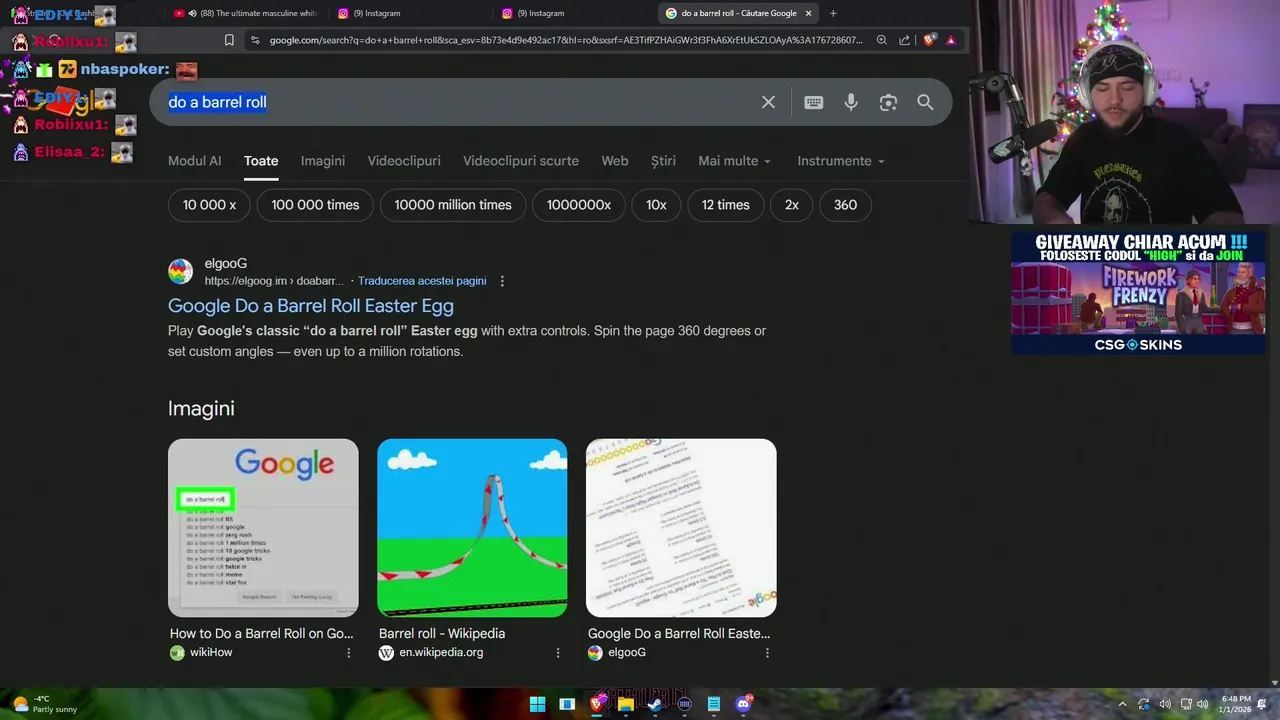Click into the Google search input field

pos(455,102)
